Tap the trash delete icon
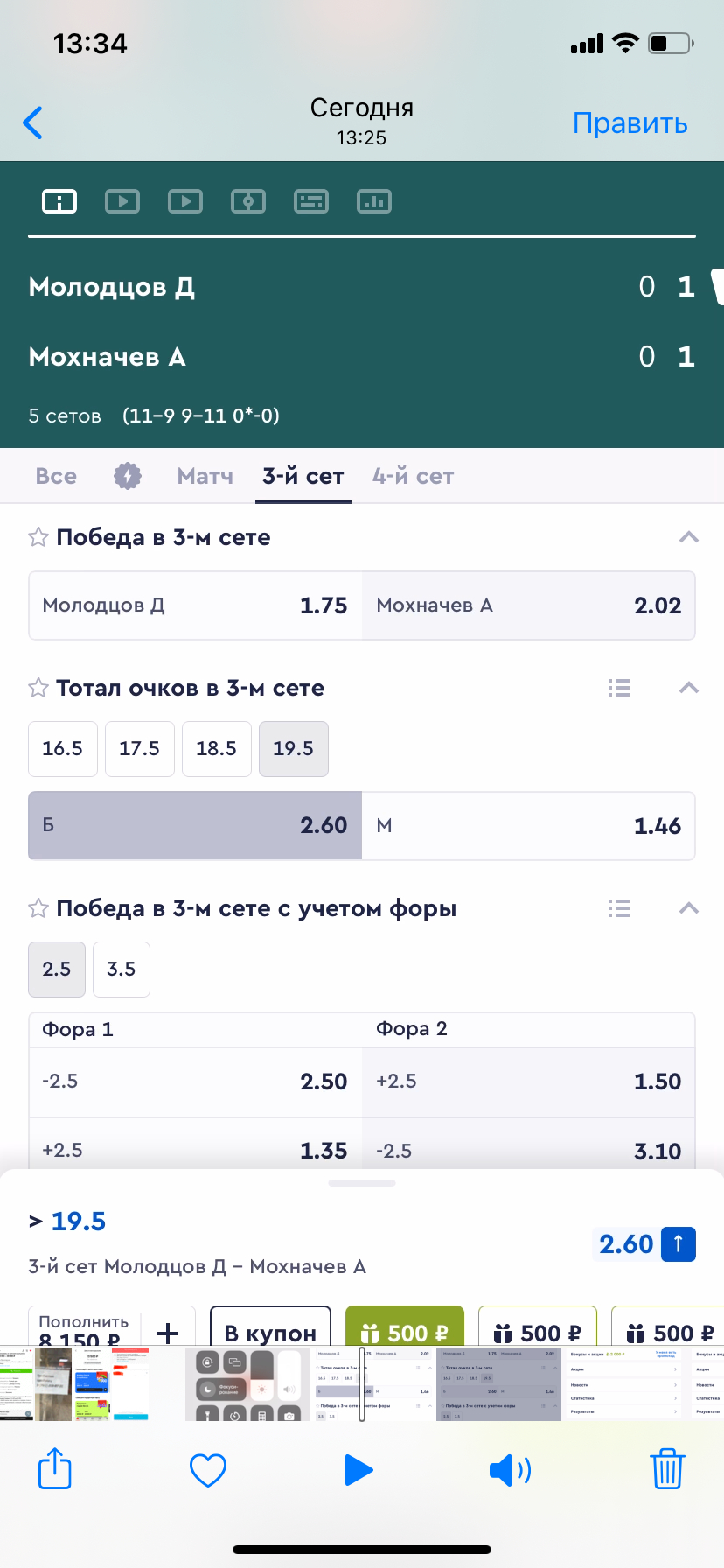 (667, 1468)
